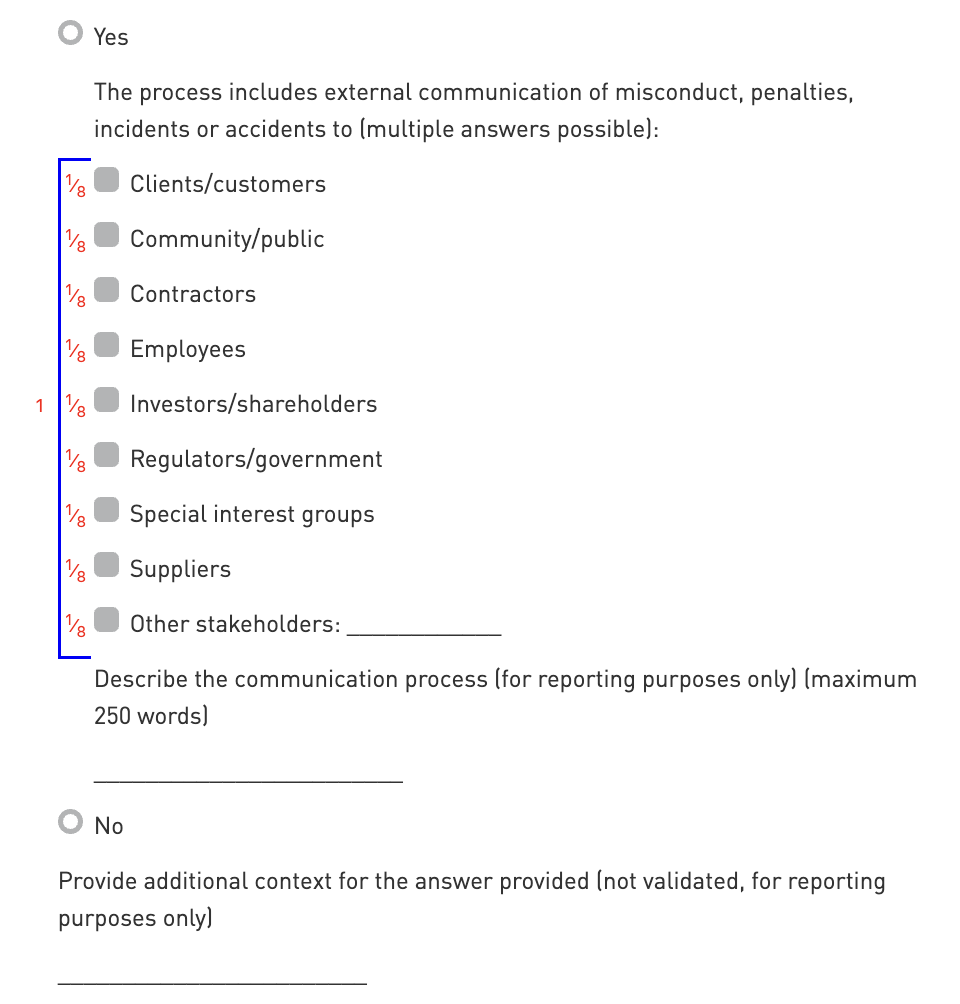Check the Clients/customers checkbox
This screenshot has height=1004, width=960.
click(107, 181)
